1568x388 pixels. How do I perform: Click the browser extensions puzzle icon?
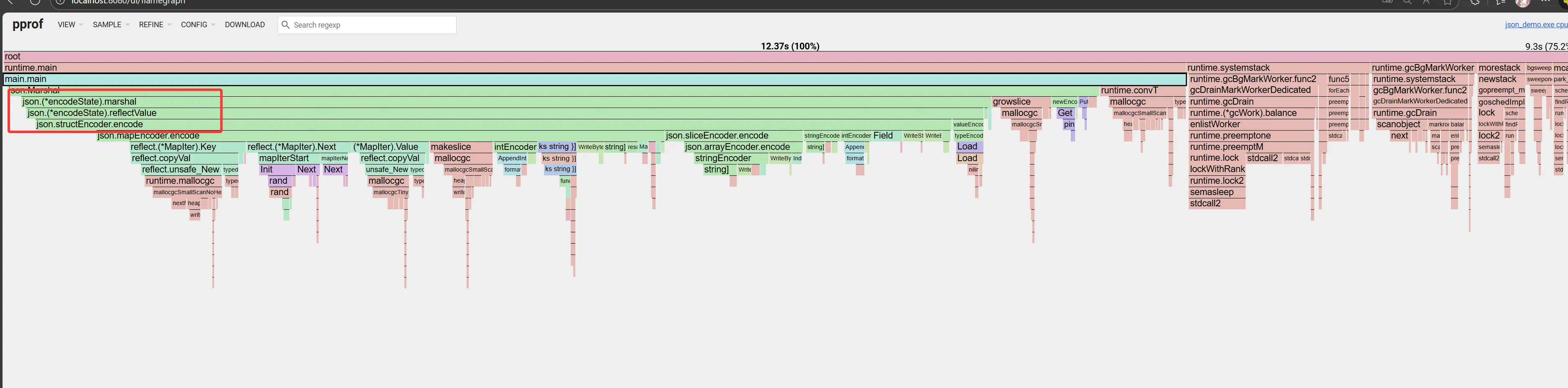pos(1474,3)
